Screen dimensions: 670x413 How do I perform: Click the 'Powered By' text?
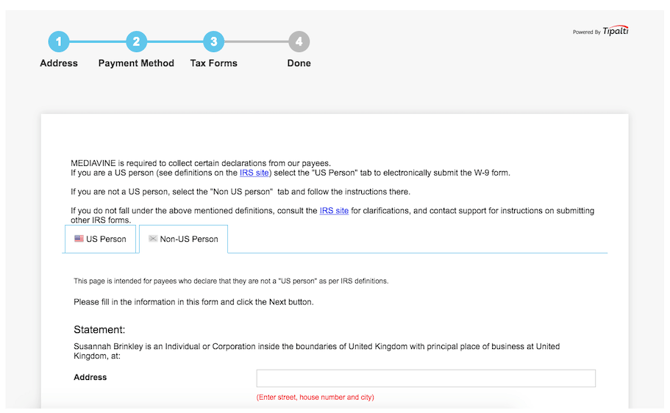point(587,32)
